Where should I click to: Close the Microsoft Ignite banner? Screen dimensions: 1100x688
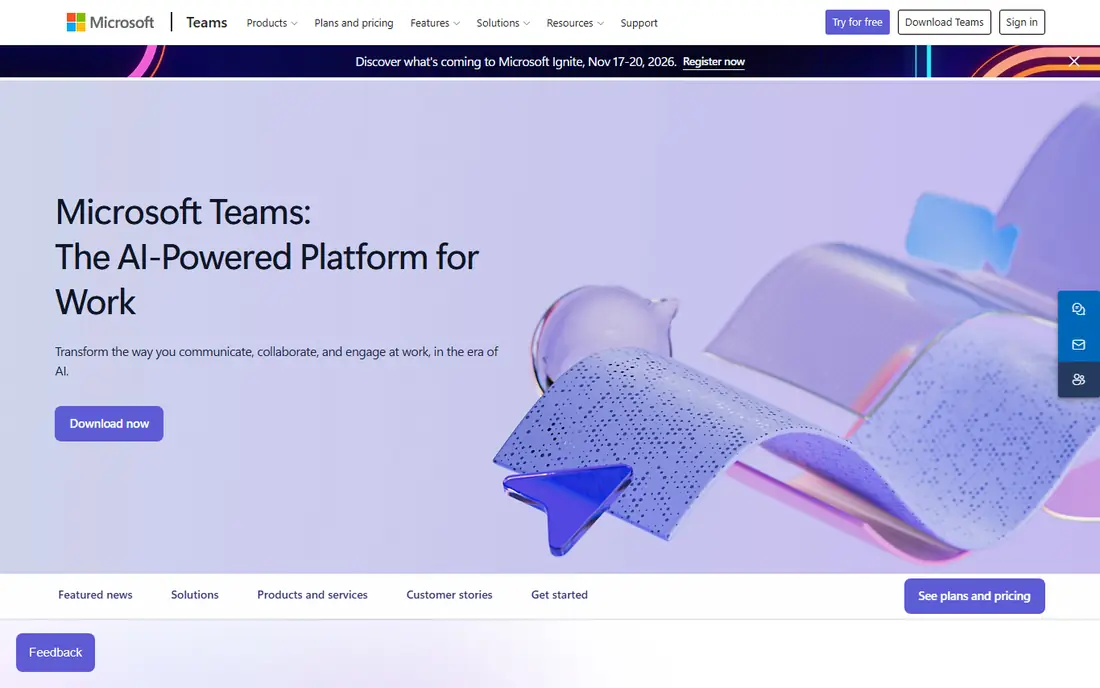click(1074, 61)
